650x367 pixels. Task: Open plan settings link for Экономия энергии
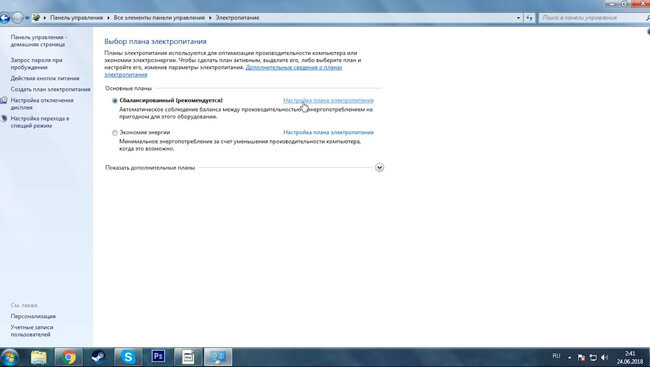tap(328, 132)
